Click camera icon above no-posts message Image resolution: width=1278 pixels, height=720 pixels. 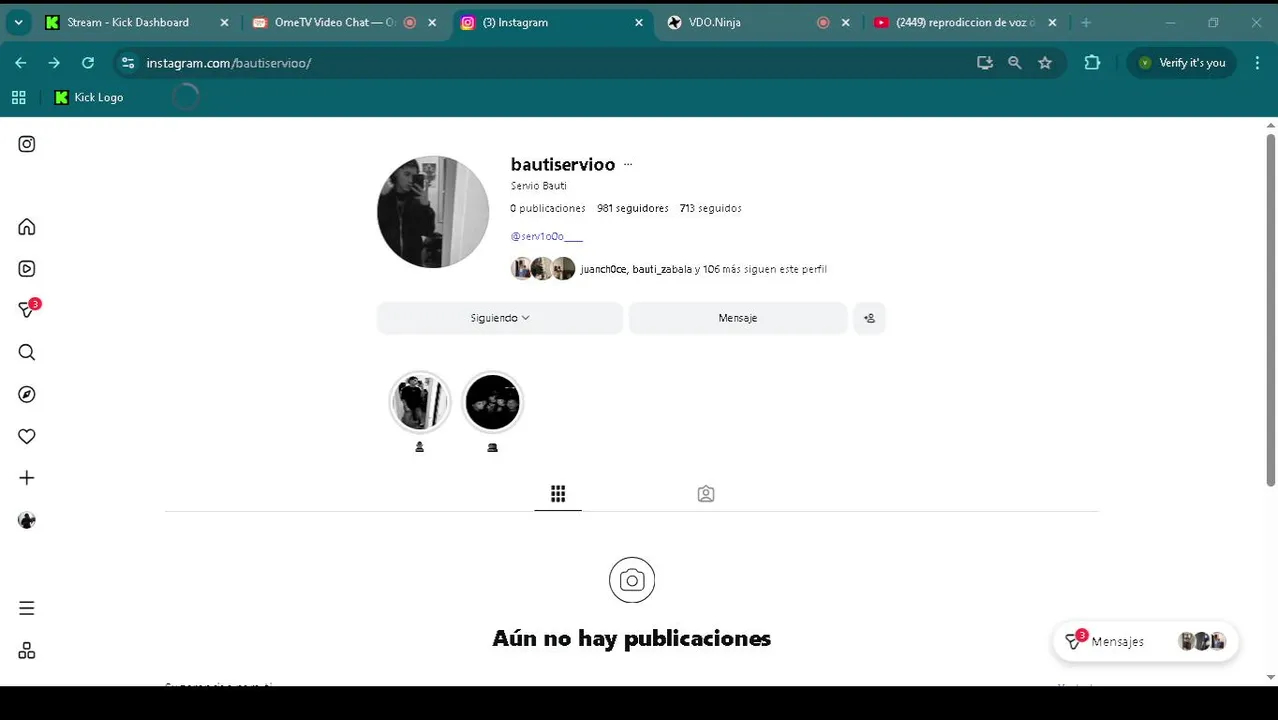point(632,580)
